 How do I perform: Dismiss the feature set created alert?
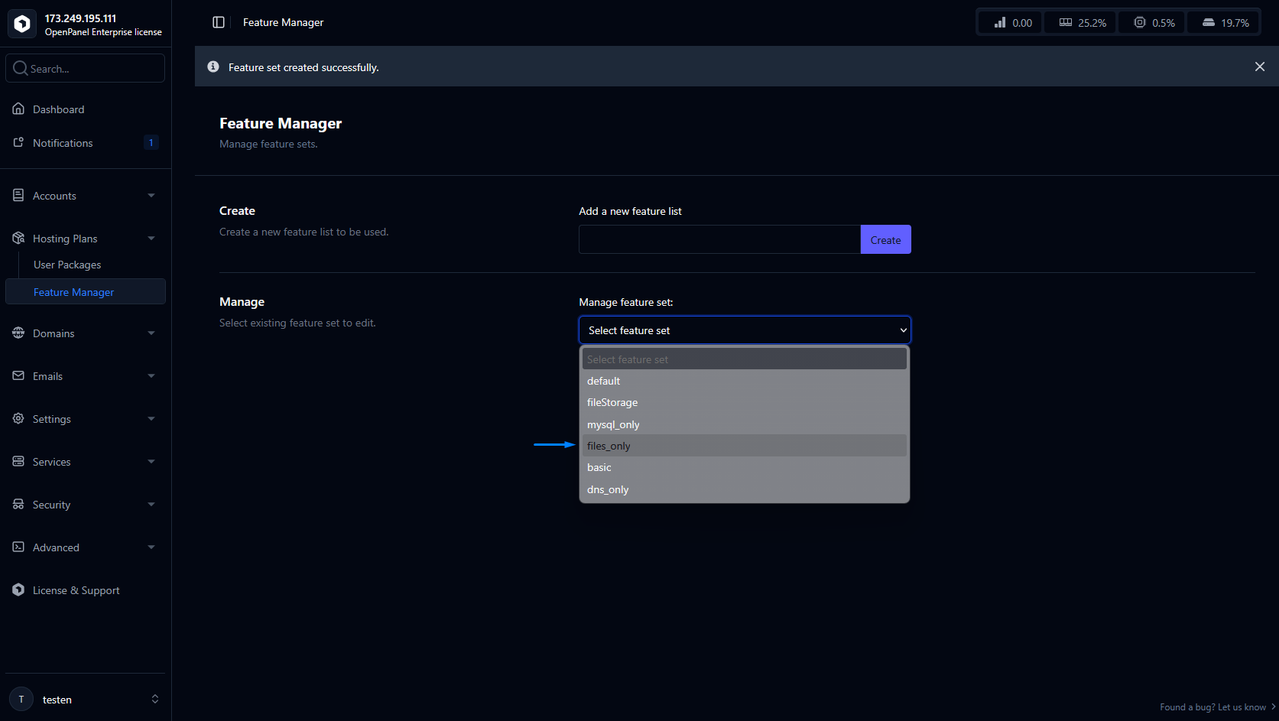(x=1259, y=66)
